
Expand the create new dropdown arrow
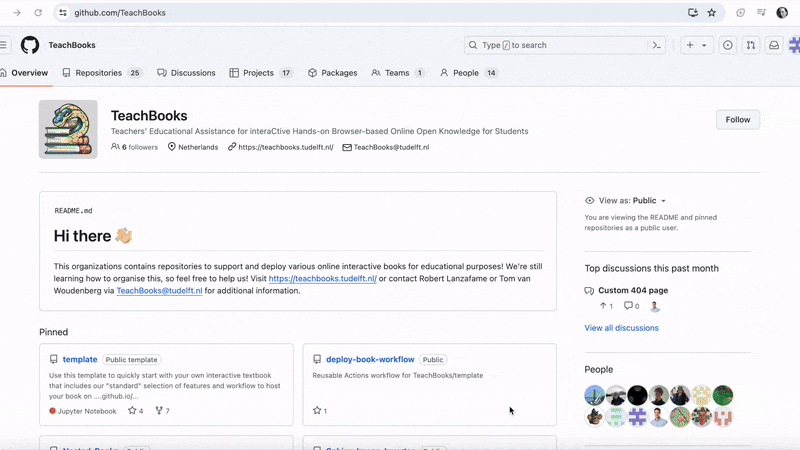[x=704, y=45]
